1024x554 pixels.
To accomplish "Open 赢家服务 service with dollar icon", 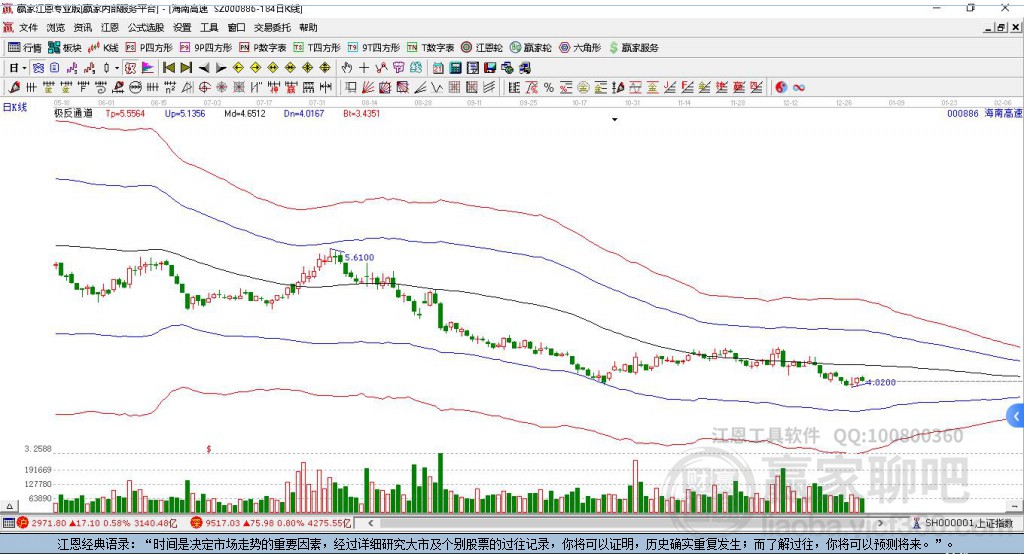I will [x=633, y=48].
